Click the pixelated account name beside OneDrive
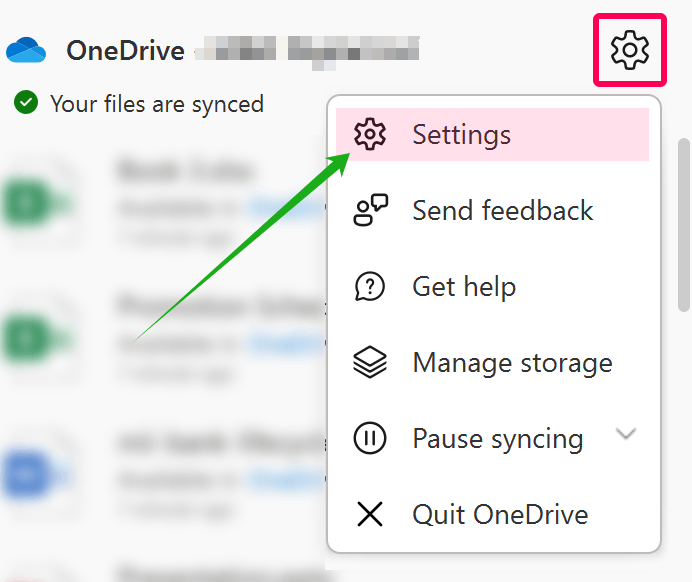692x582 pixels. pos(308,51)
